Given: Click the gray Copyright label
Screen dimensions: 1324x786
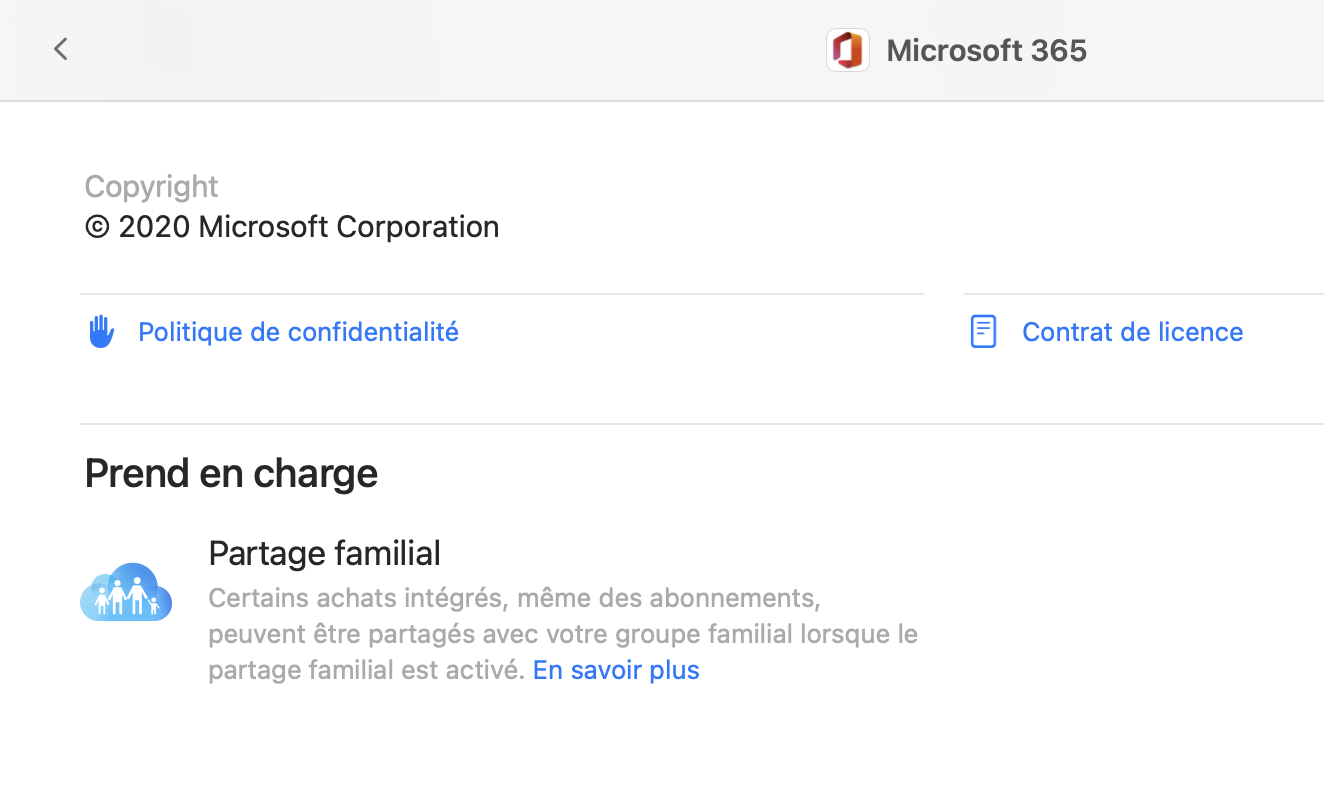Looking at the screenshot, I should click(x=151, y=187).
